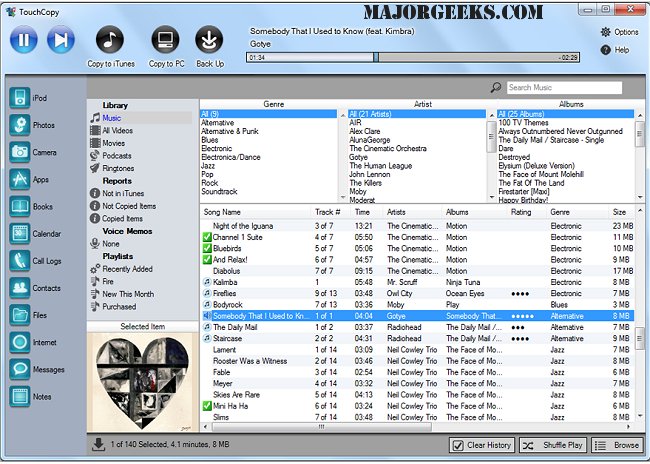Select the song Rooster Was a Witness
Viewport: 650px width, 464px height.
[x=250, y=361]
